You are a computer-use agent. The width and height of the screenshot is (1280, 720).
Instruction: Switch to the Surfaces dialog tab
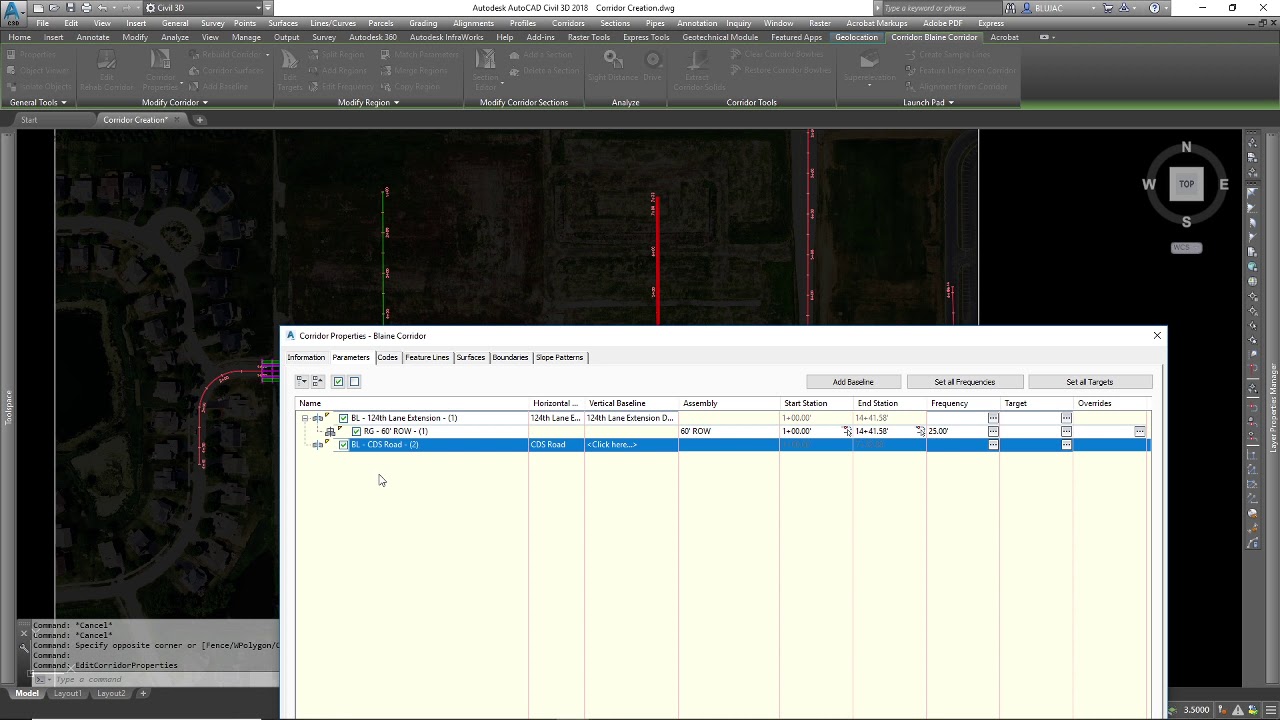(x=471, y=357)
